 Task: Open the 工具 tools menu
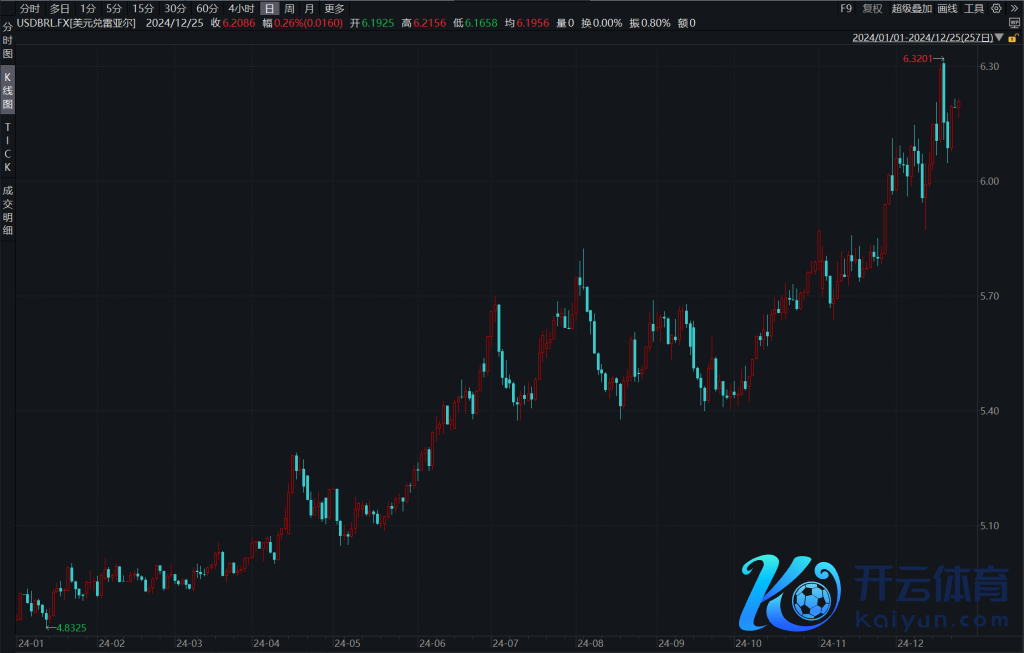974,8
